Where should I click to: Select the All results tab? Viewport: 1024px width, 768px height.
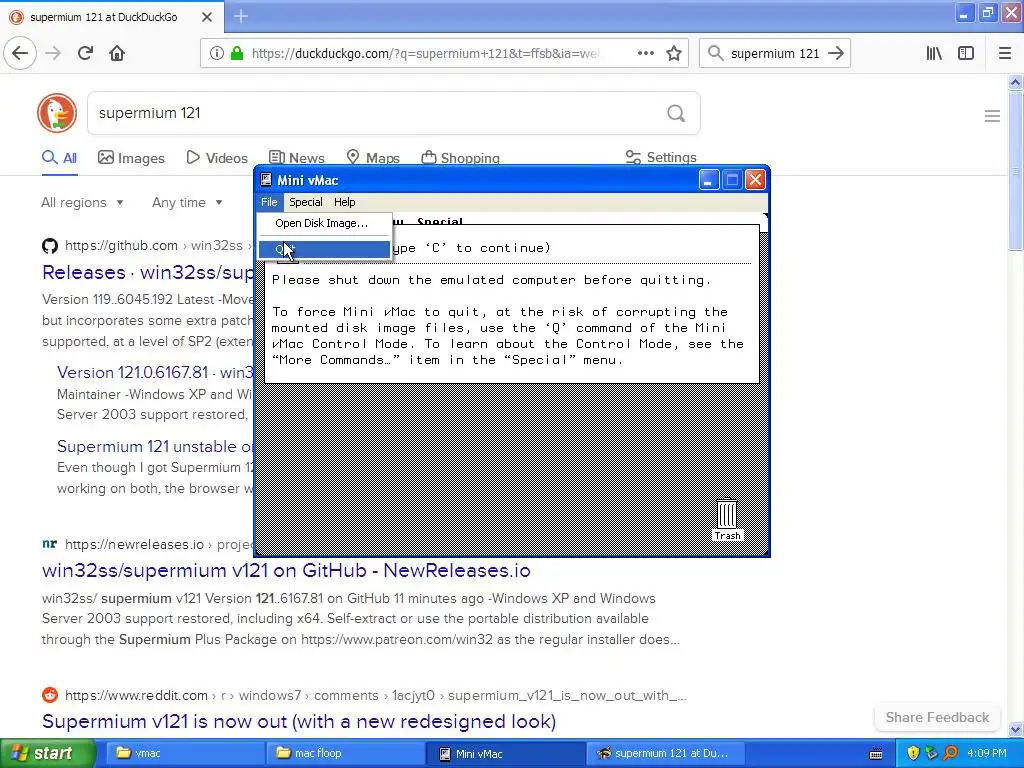point(59,158)
